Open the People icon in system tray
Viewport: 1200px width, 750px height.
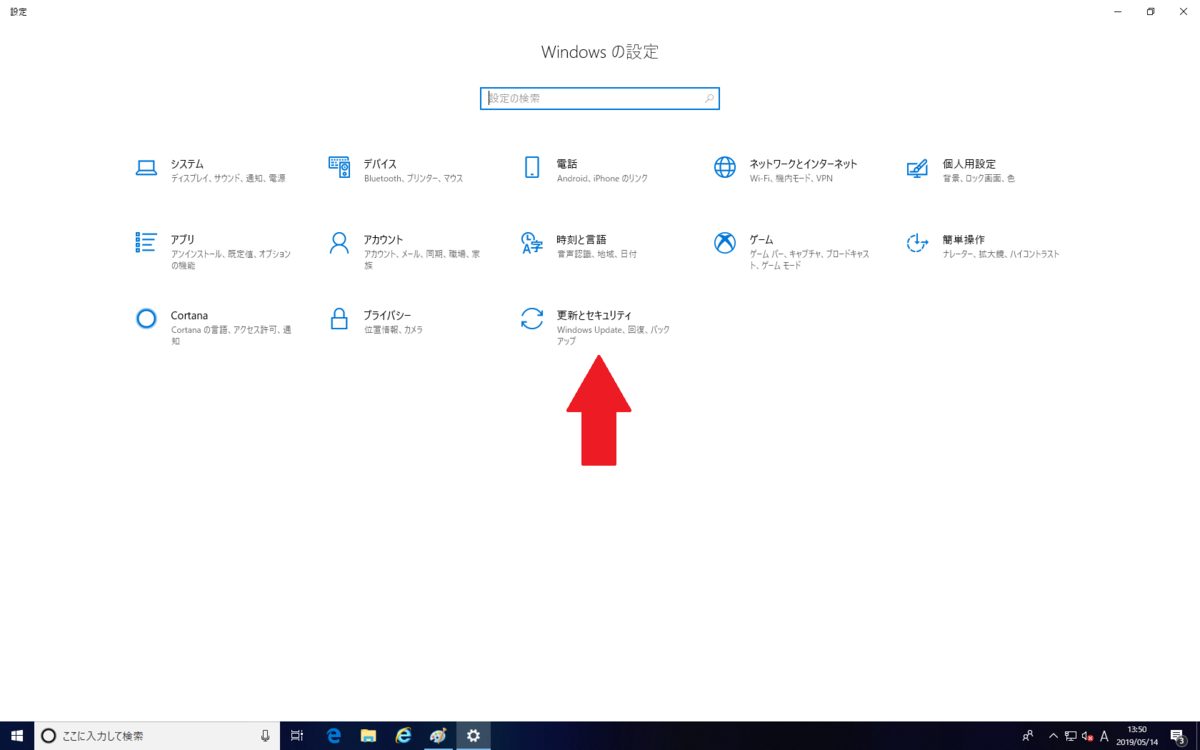1029,736
